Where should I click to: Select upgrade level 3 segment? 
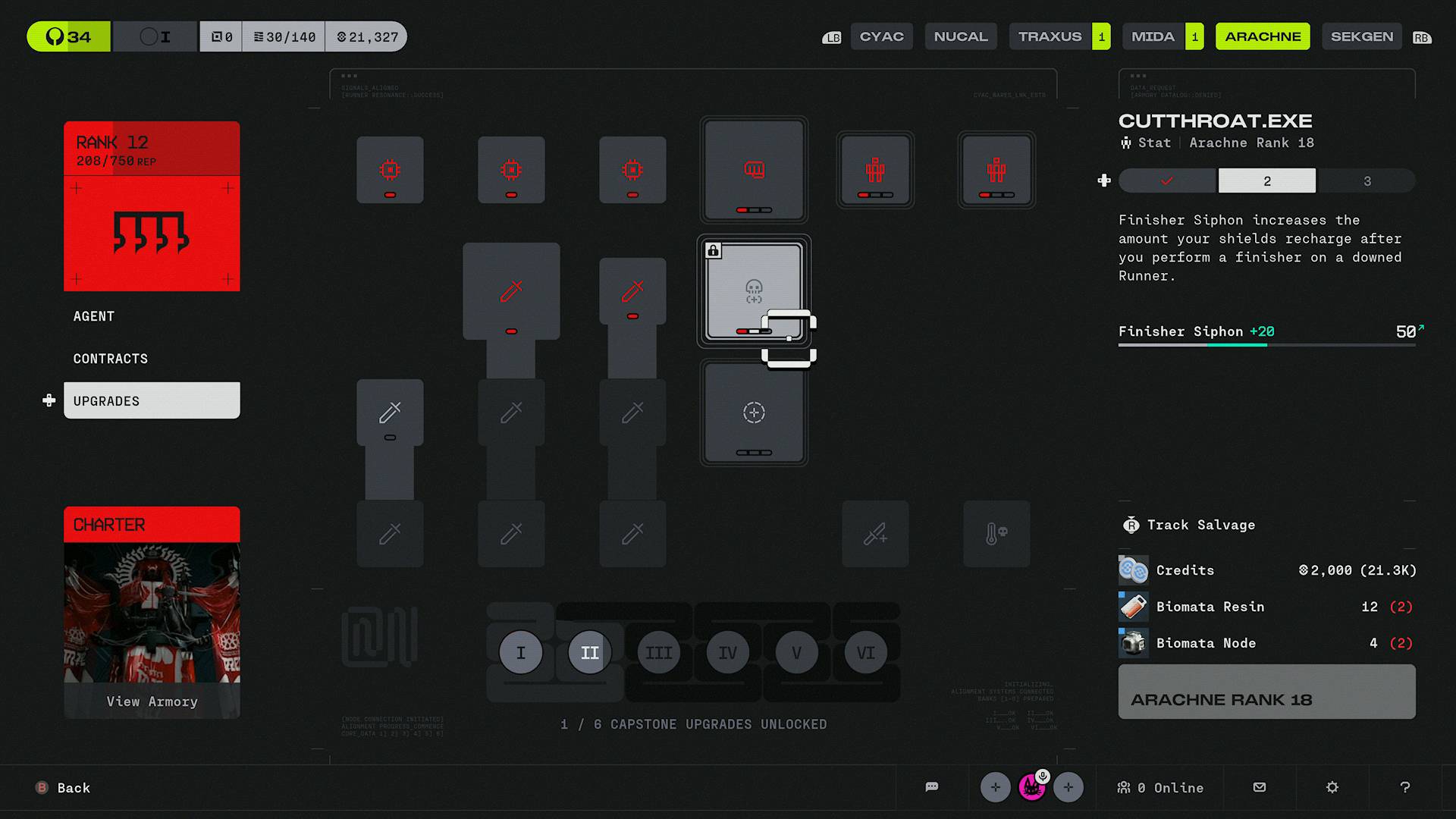(1367, 180)
